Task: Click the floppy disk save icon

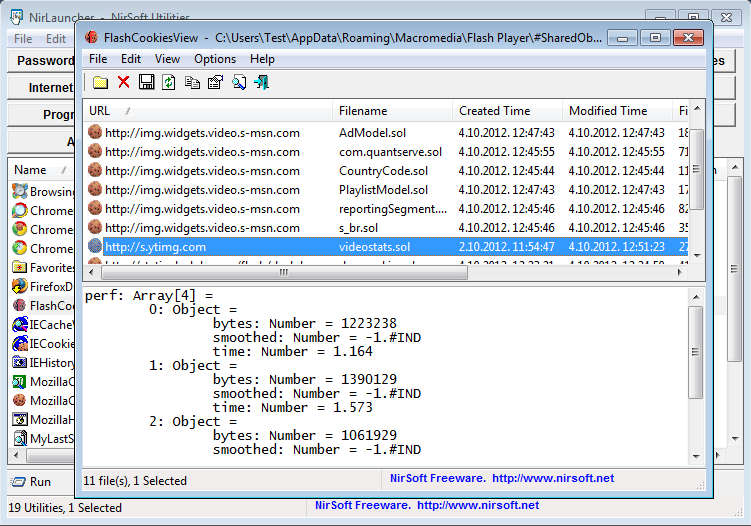Action: pos(146,82)
